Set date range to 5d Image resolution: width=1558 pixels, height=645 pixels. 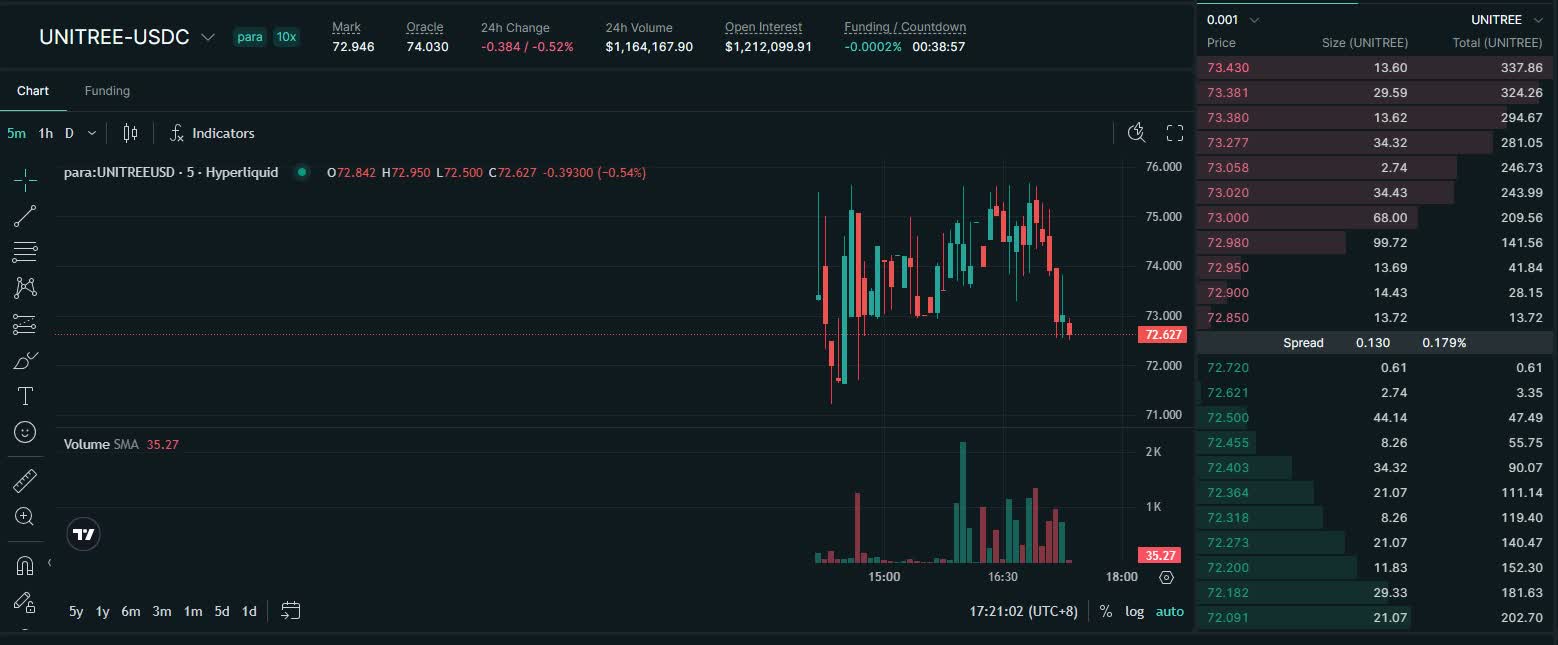pyautogui.click(x=222, y=611)
